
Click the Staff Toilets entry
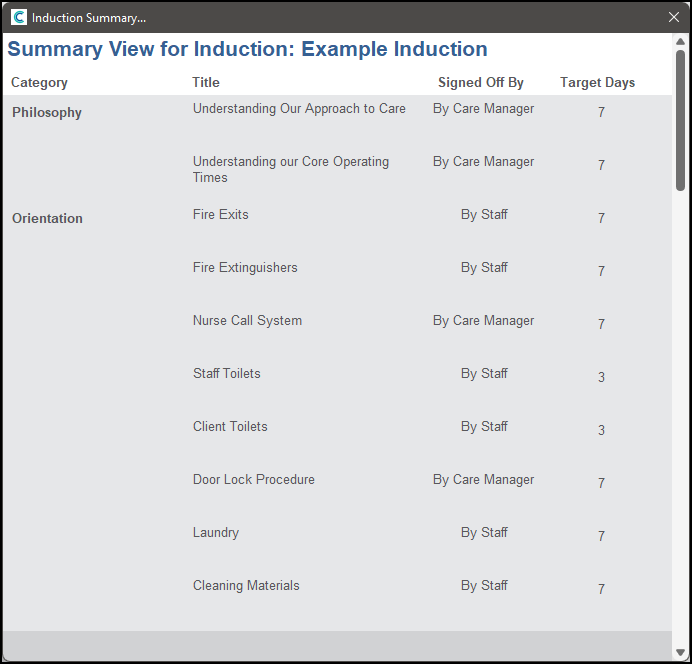226,374
